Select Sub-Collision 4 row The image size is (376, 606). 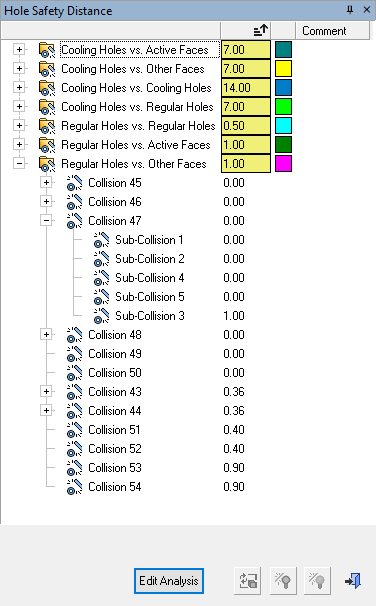(x=150, y=277)
